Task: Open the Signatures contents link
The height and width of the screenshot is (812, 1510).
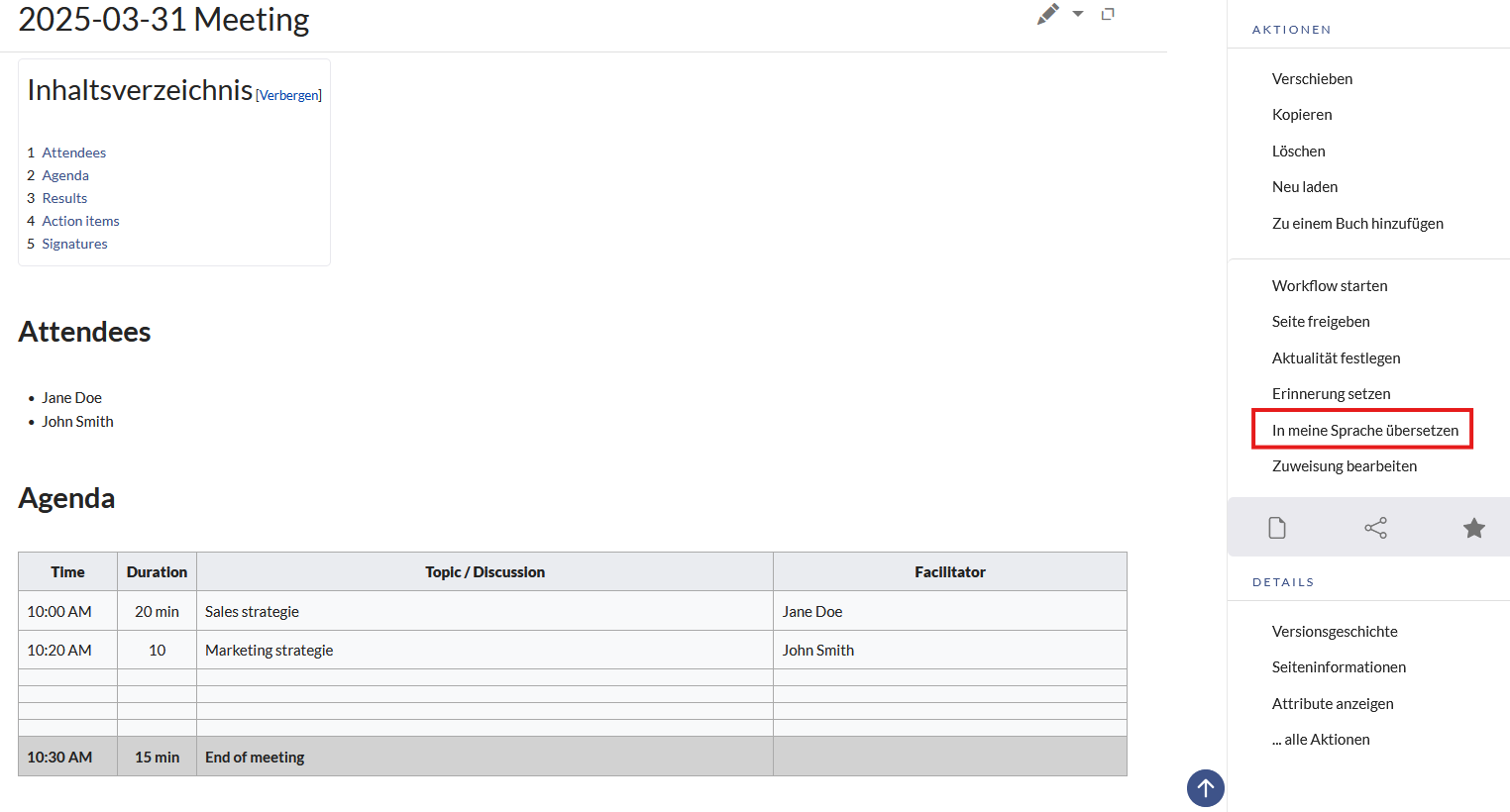Action: (74, 244)
